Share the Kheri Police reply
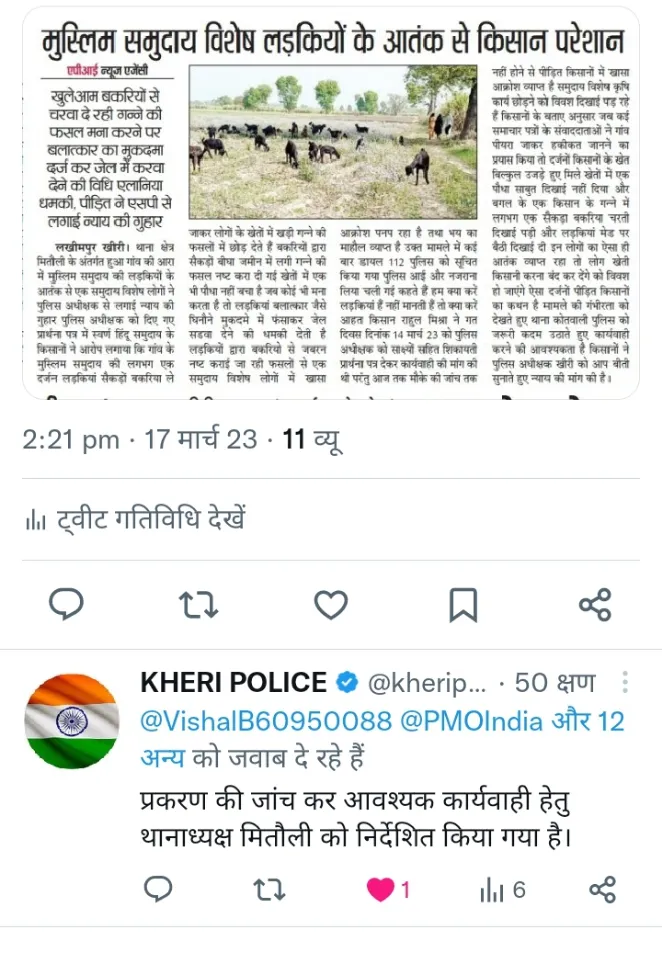The height and width of the screenshot is (956, 662). (603, 890)
